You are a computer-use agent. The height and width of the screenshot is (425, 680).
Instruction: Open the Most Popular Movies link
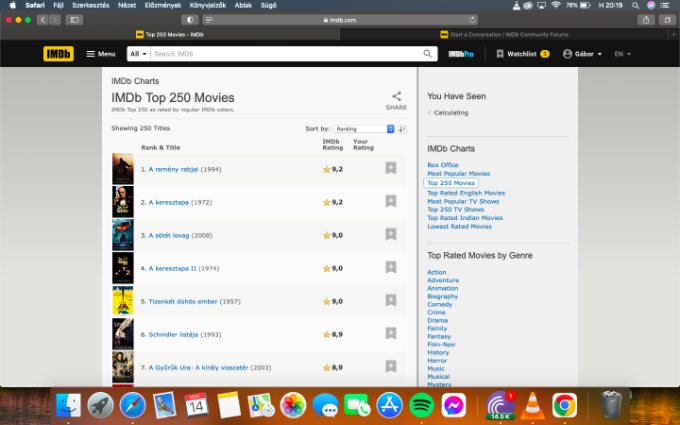pyautogui.click(x=458, y=173)
